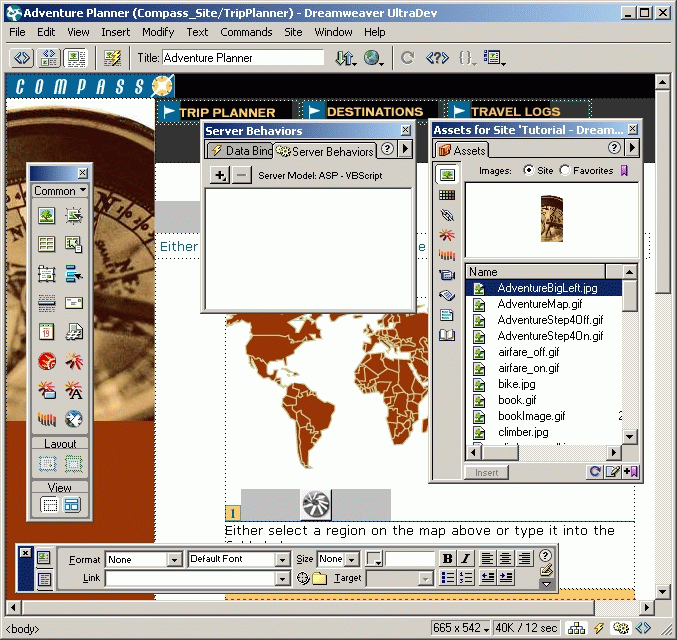Refresh Design view toolbar icon
The width and height of the screenshot is (677, 640).
click(x=407, y=58)
